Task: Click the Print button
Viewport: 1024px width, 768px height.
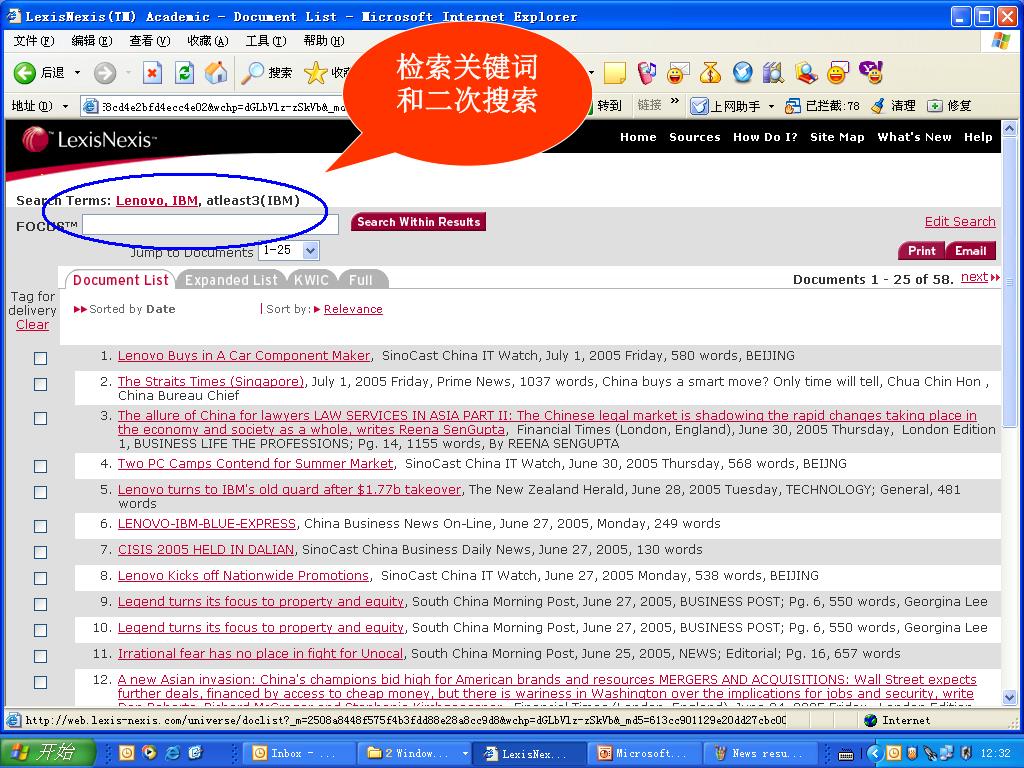Action: click(x=921, y=251)
